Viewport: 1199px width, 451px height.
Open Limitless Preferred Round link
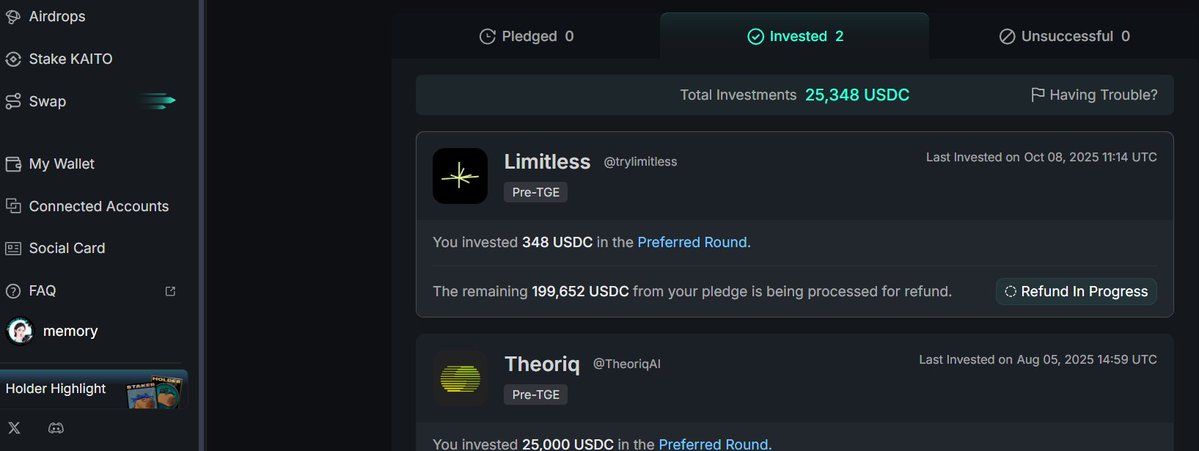click(x=692, y=242)
